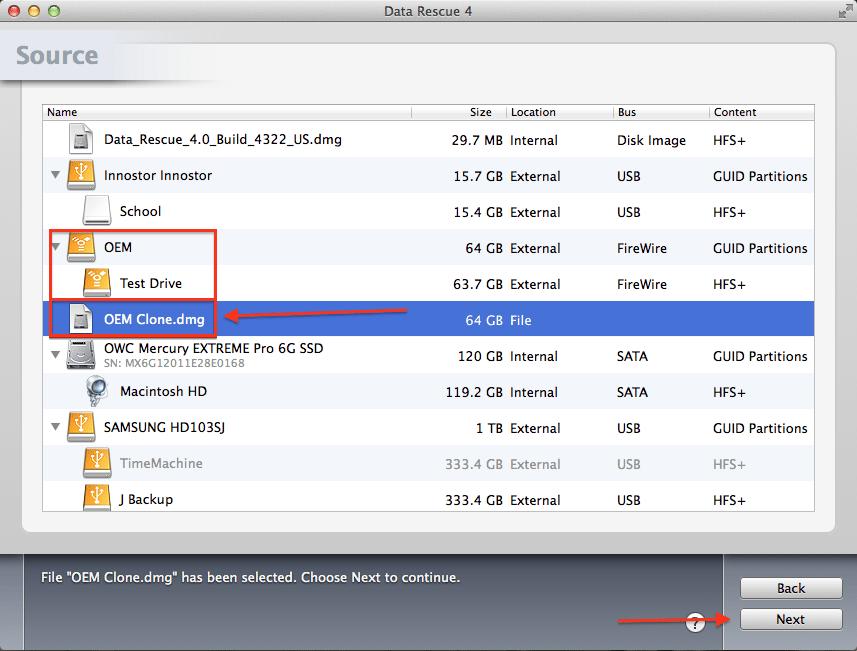857x651 pixels.
Task: Click the Next button
Action: 790,619
